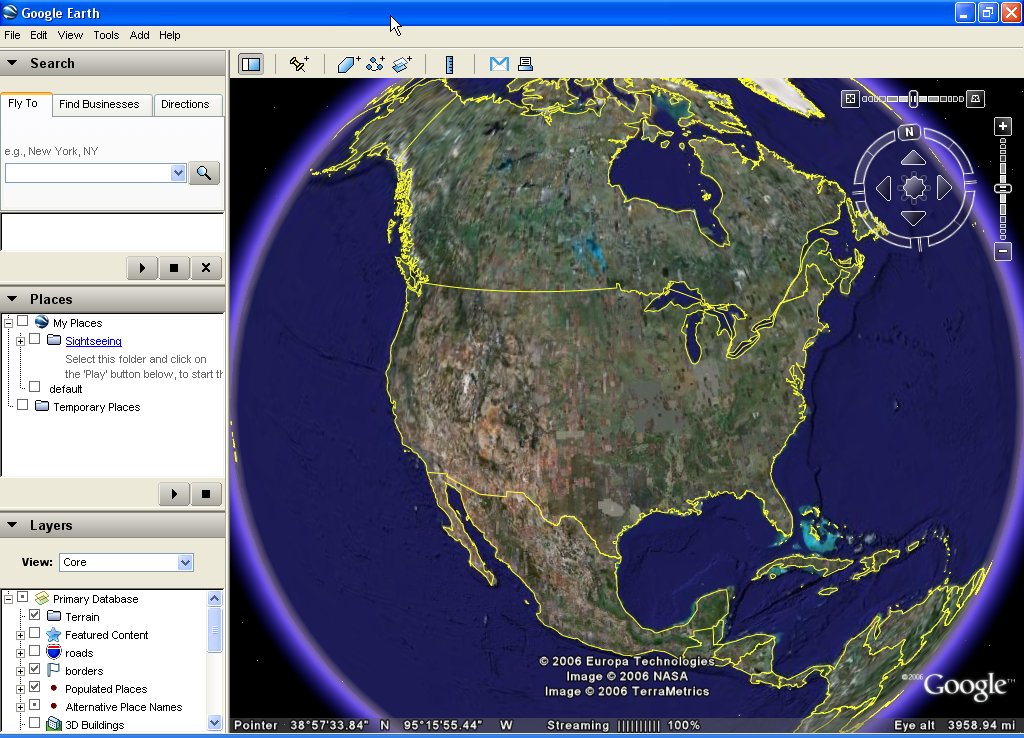The image size is (1024, 738).
Task: Pan right with navigation arrow
Action: [944, 188]
